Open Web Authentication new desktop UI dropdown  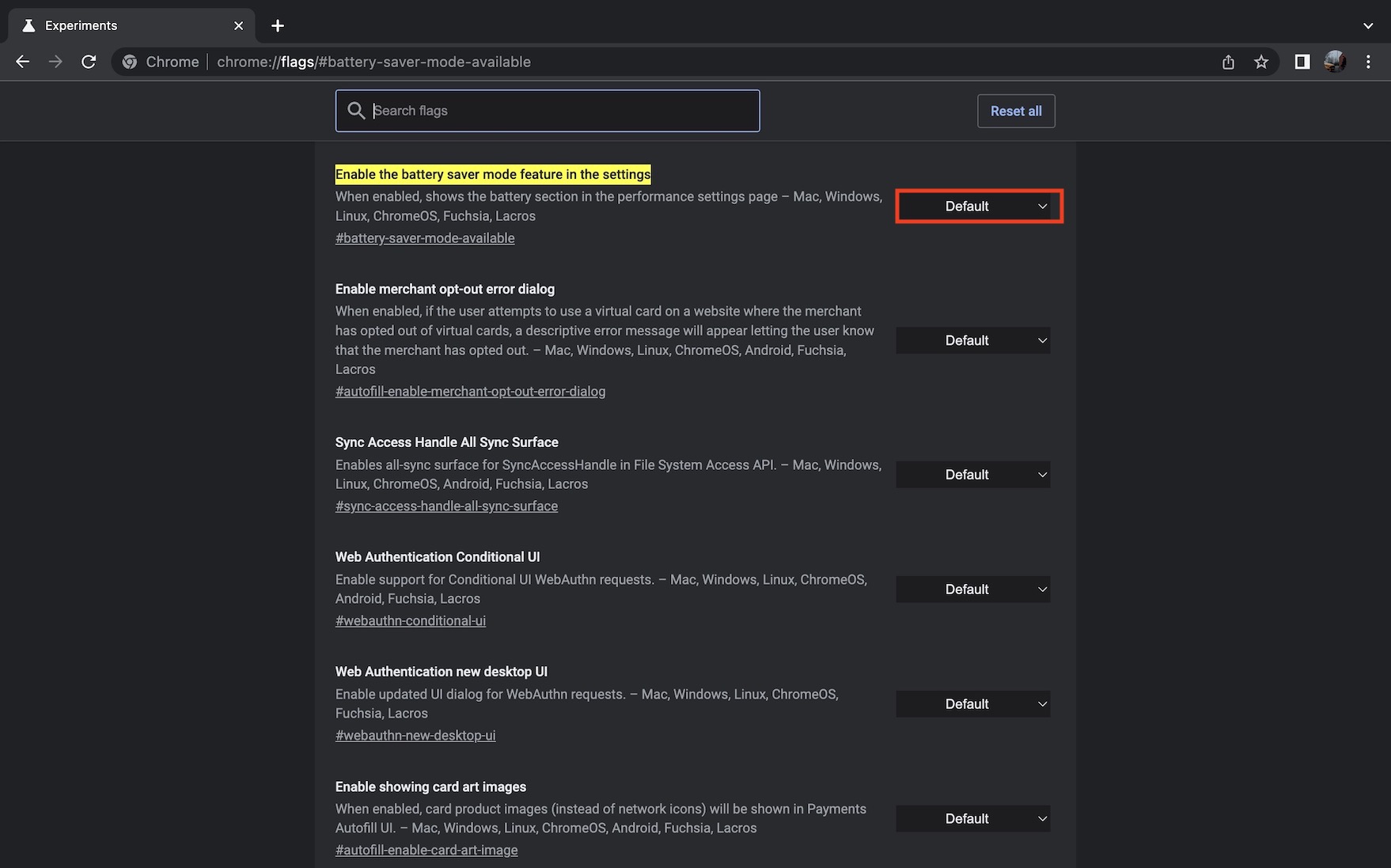pos(972,704)
